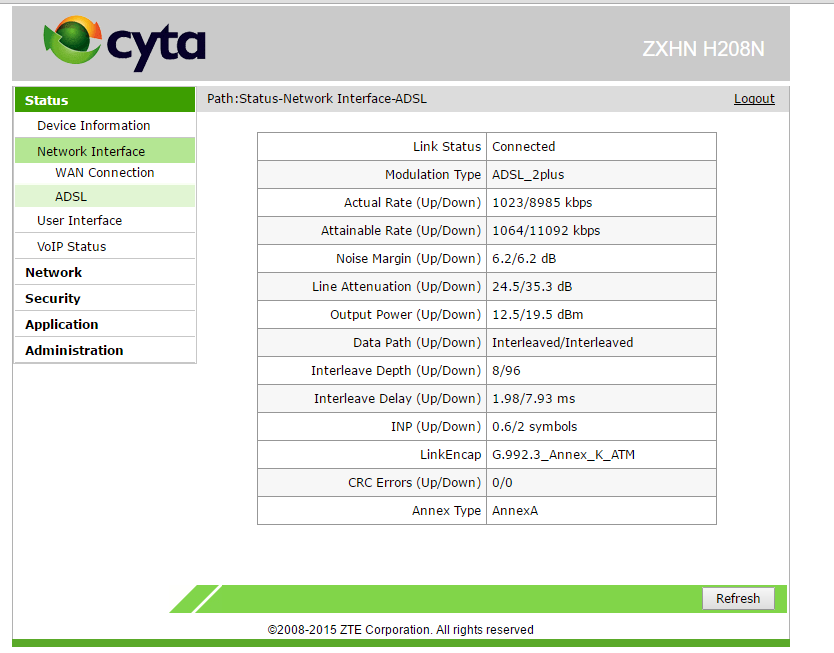Screen dimensions: 834x653
Task: Click the Cyta logo
Action: pyautogui.click(x=124, y=43)
